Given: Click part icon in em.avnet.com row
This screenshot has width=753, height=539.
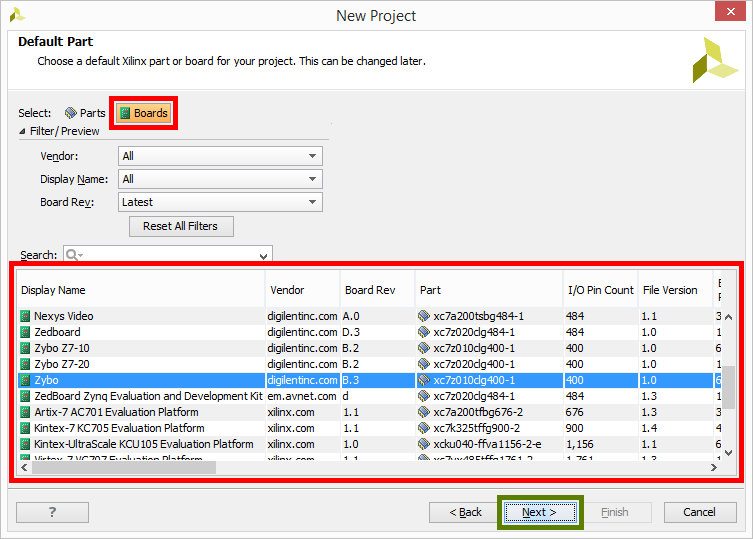Looking at the screenshot, I should pos(424,396).
